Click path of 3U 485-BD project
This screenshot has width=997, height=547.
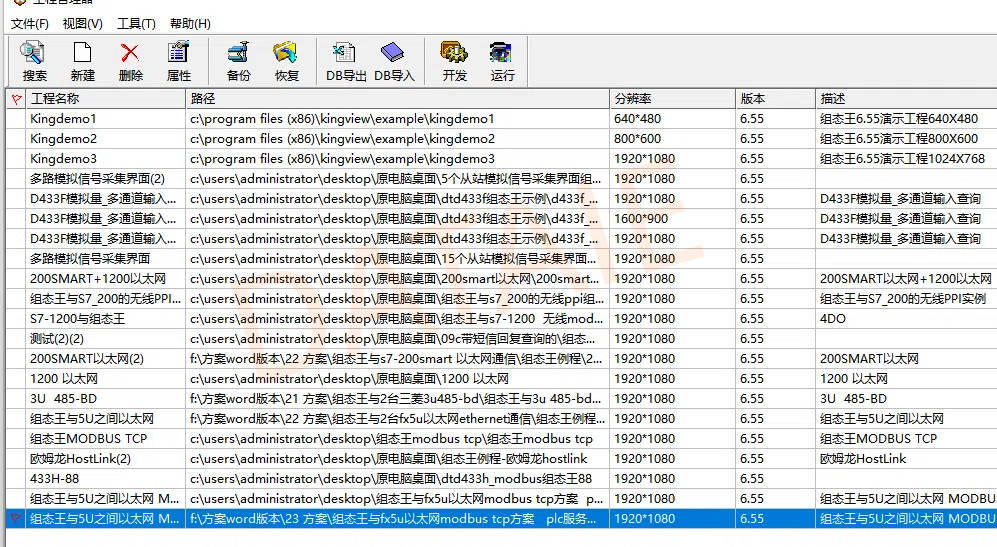coord(395,399)
